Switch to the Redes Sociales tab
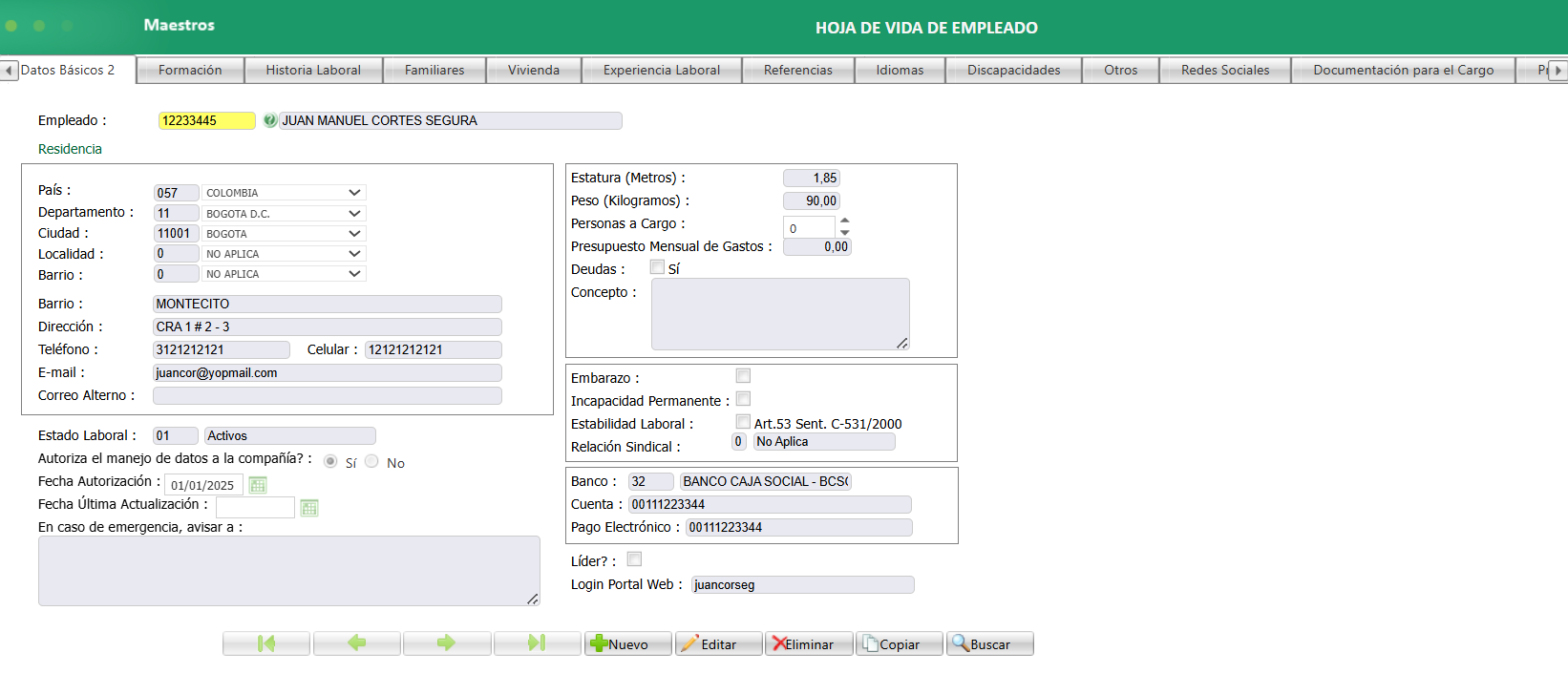The width and height of the screenshot is (1568, 674). click(1225, 70)
